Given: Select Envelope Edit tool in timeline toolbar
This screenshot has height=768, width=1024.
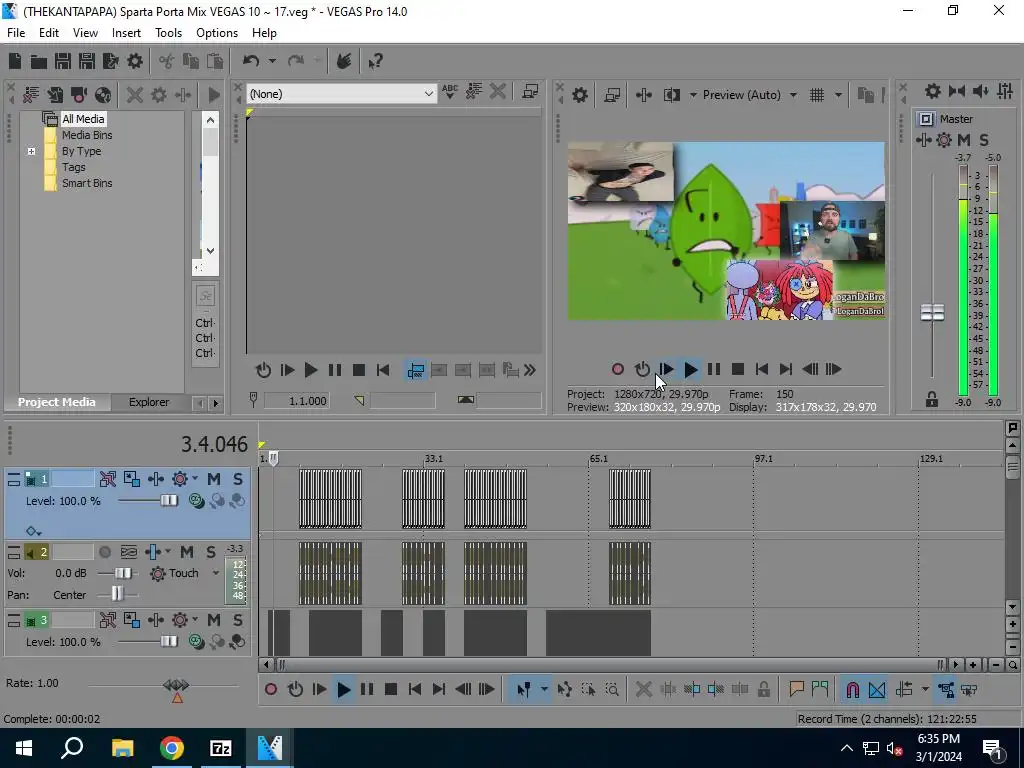Looking at the screenshot, I should click(564, 689).
